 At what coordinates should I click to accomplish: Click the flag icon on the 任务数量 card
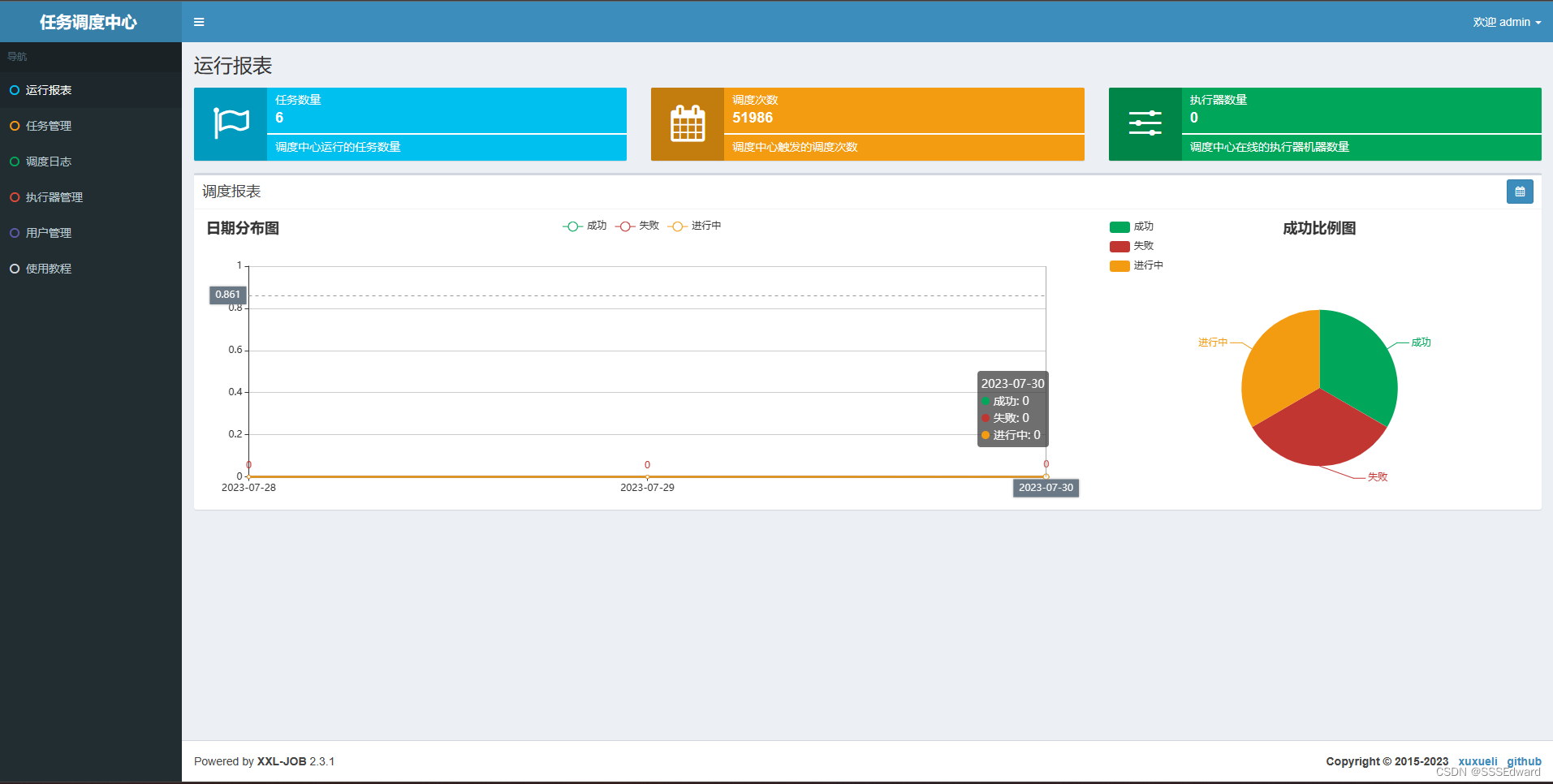[231, 123]
